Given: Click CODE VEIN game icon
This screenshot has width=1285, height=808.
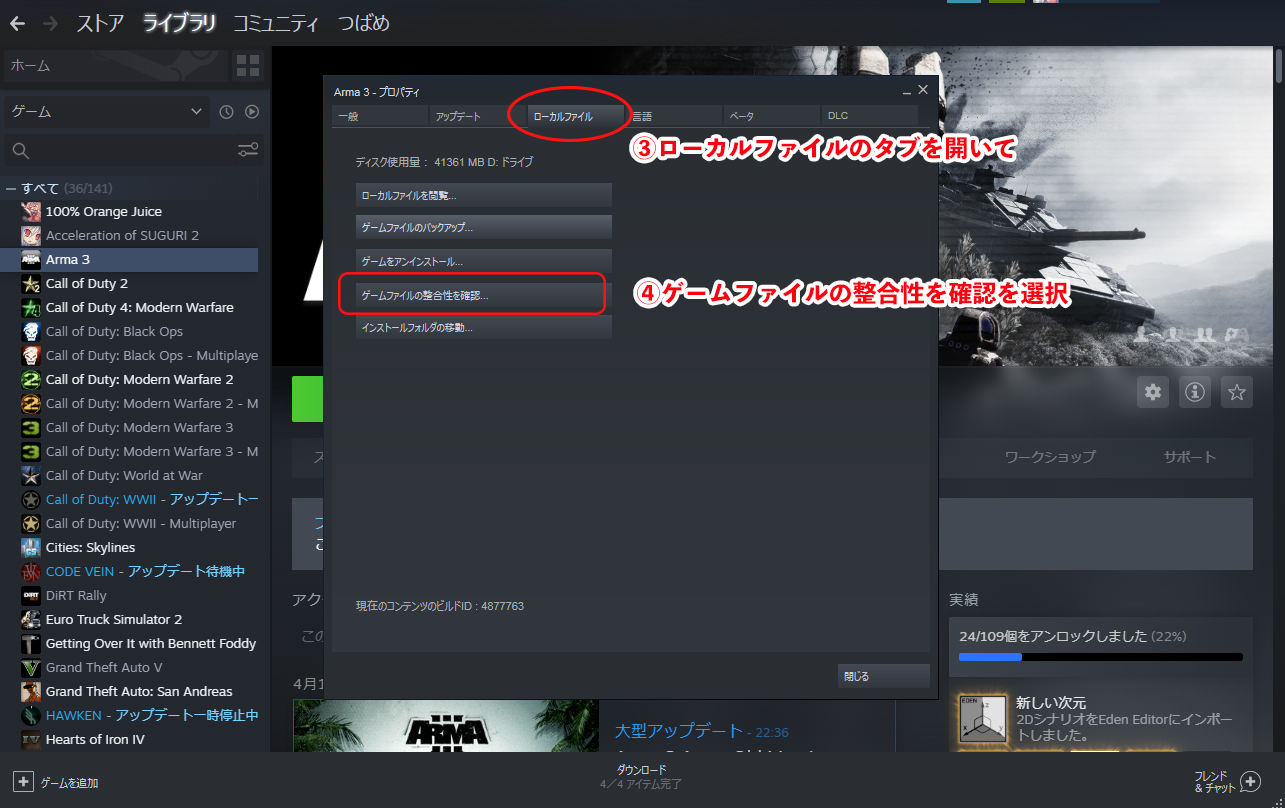Looking at the screenshot, I should [x=31, y=571].
